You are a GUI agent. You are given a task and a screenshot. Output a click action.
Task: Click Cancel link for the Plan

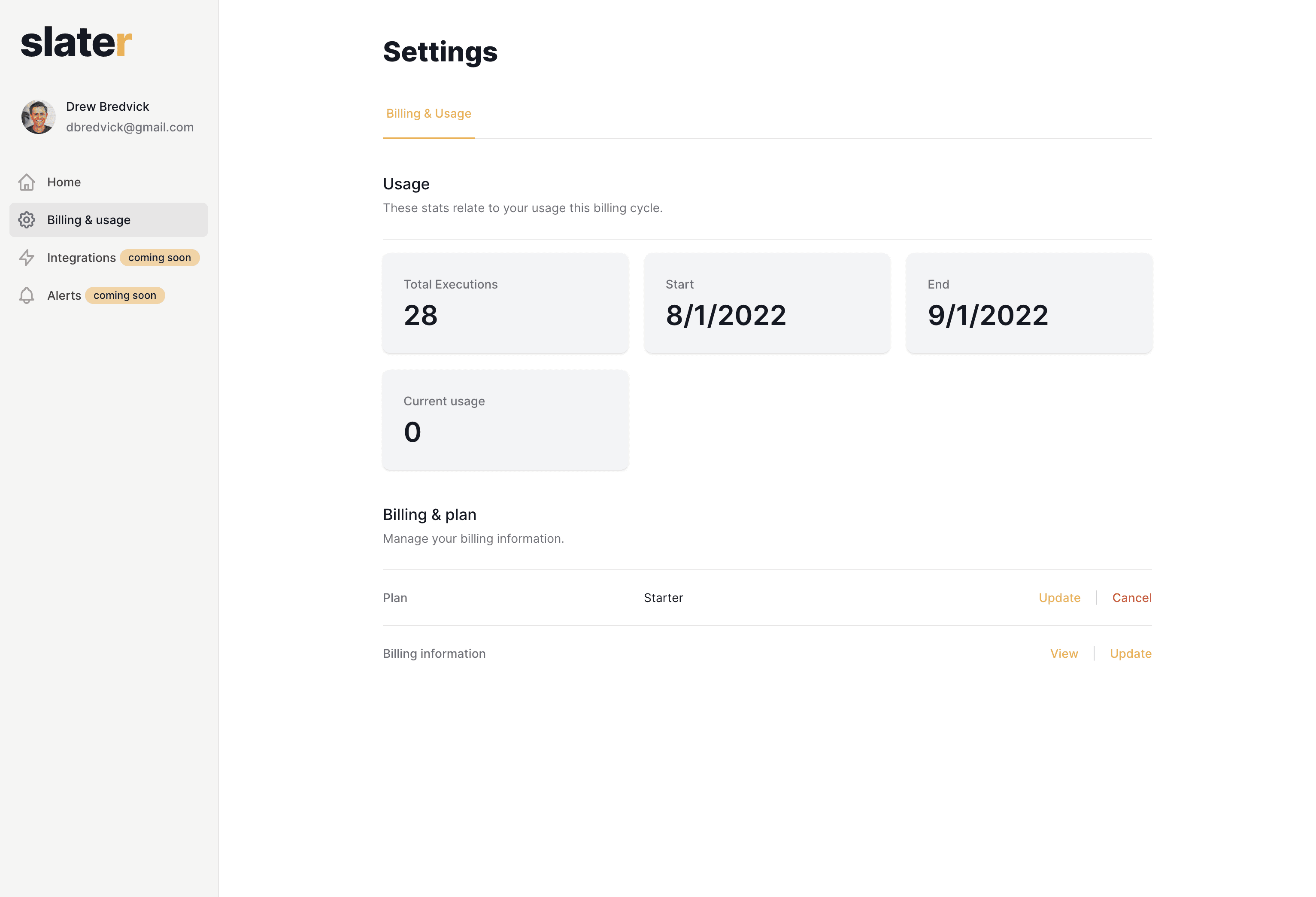tap(1132, 598)
